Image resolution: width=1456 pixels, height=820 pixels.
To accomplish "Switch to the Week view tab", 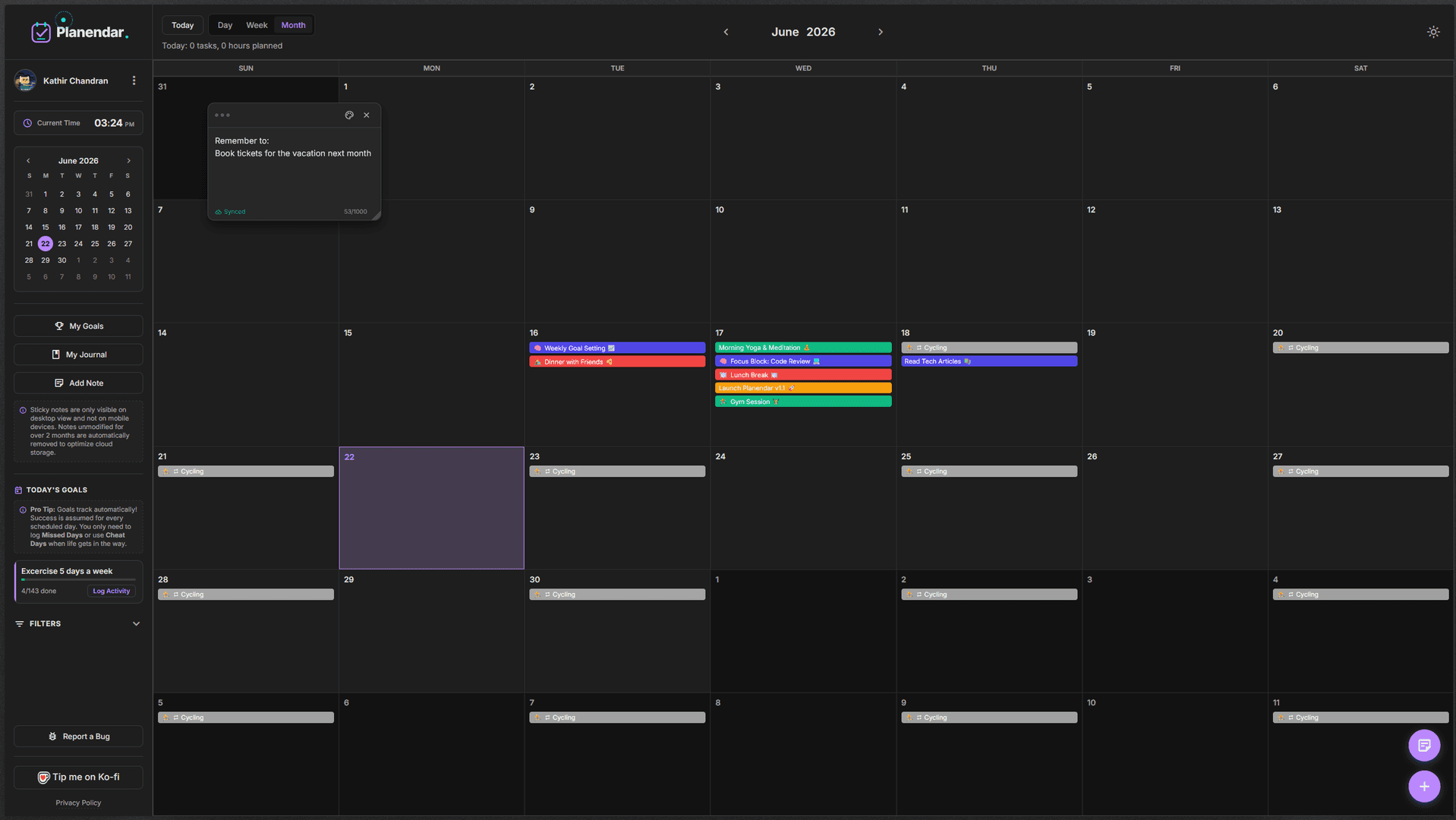I will click(x=257, y=25).
